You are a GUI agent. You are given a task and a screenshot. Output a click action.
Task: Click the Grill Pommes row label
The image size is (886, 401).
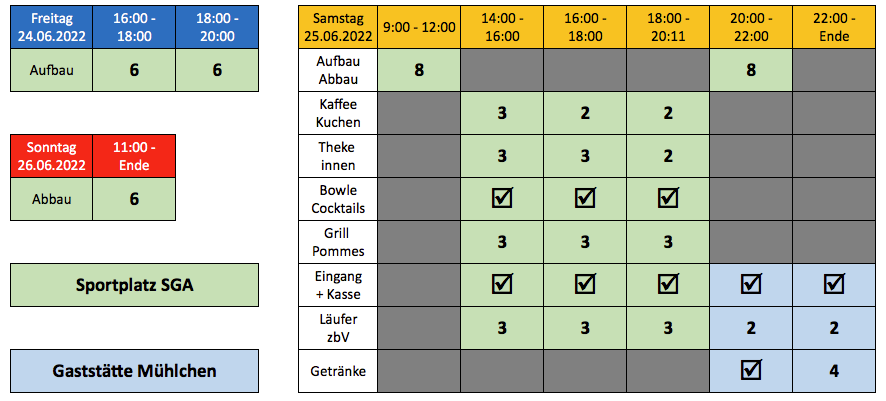tap(339, 241)
